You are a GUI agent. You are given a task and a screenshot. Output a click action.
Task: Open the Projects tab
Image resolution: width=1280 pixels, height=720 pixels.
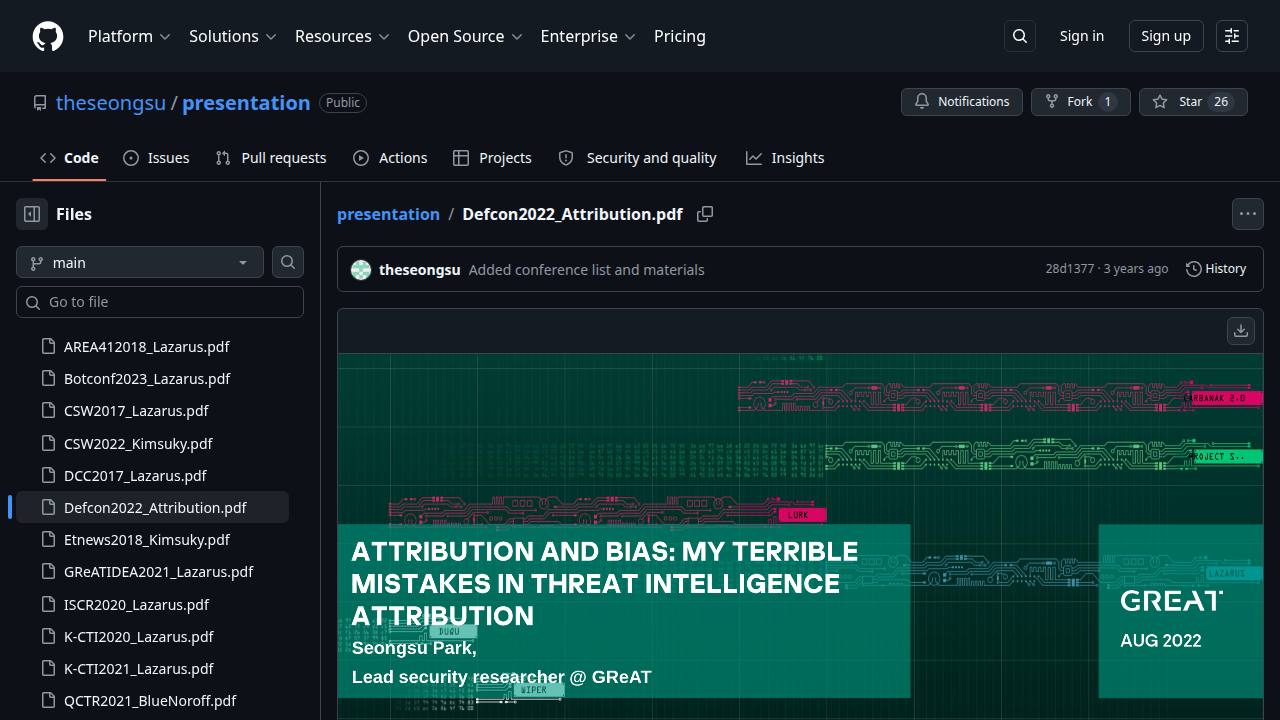click(492, 158)
